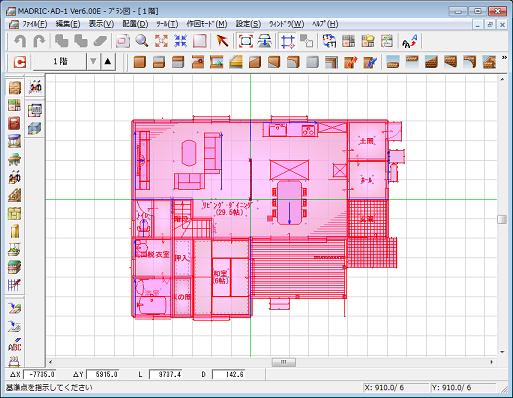513x398 pixels.
Task: Click the blue inward arrows zoom-out icon
Action: click(181, 41)
